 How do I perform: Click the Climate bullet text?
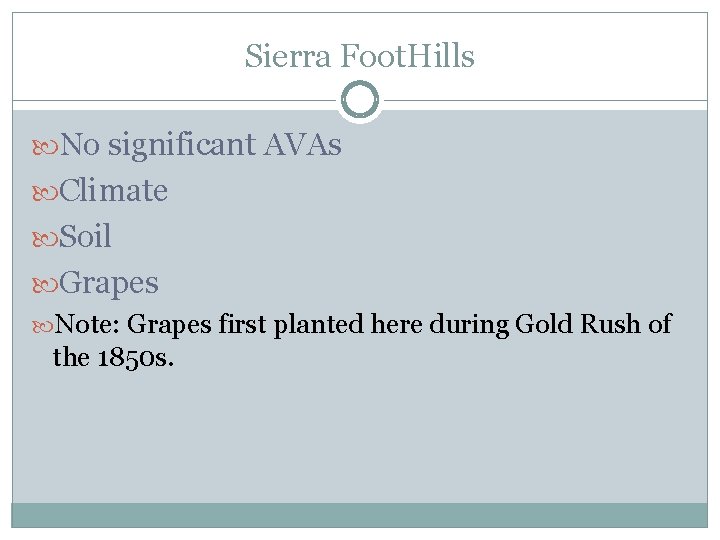click(114, 191)
